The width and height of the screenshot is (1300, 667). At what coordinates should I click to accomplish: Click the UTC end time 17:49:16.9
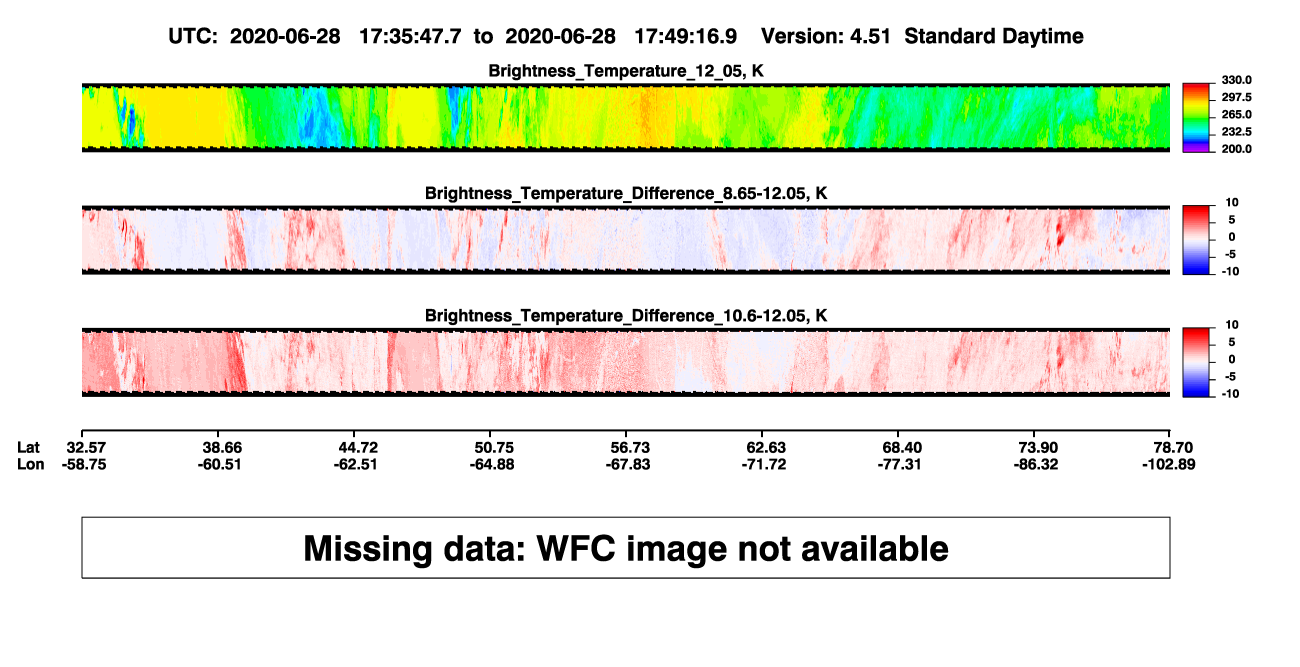point(686,37)
